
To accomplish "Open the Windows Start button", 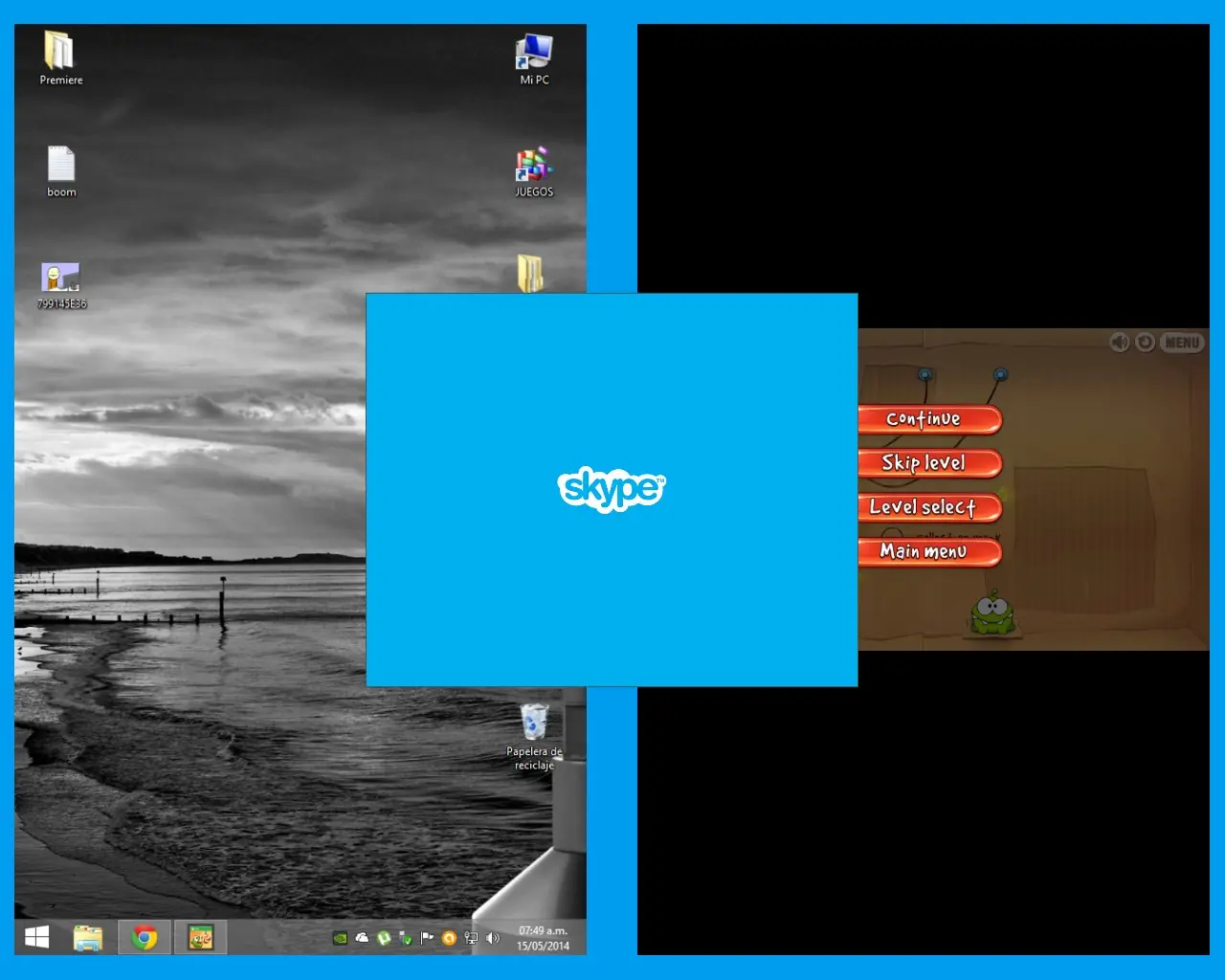I will pyautogui.click(x=37, y=938).
